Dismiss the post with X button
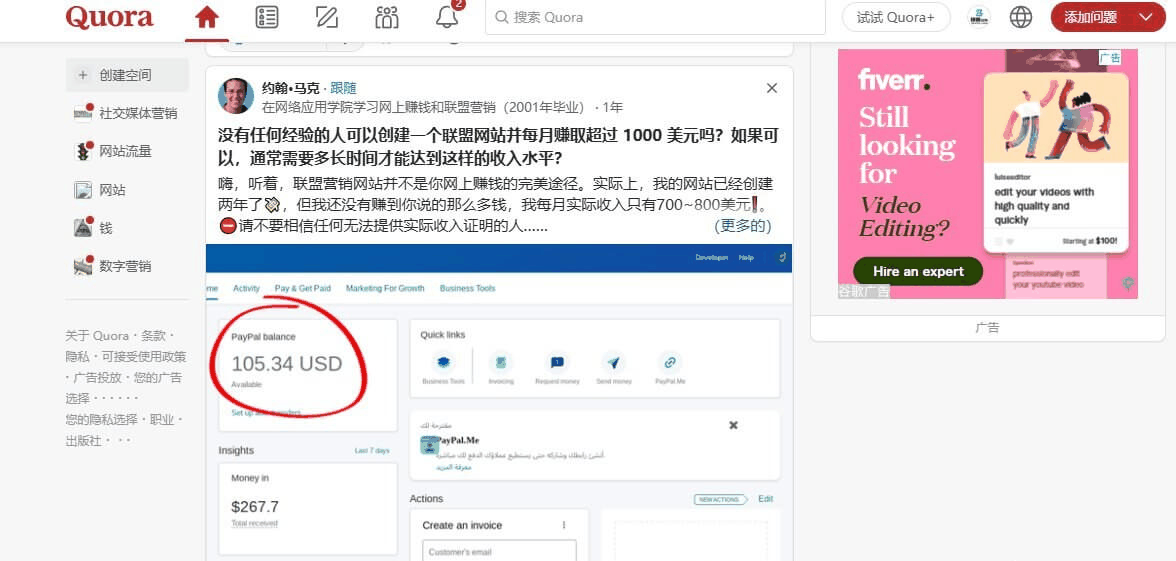Viewport: 1176px width, 561px height. click(772, 88)
